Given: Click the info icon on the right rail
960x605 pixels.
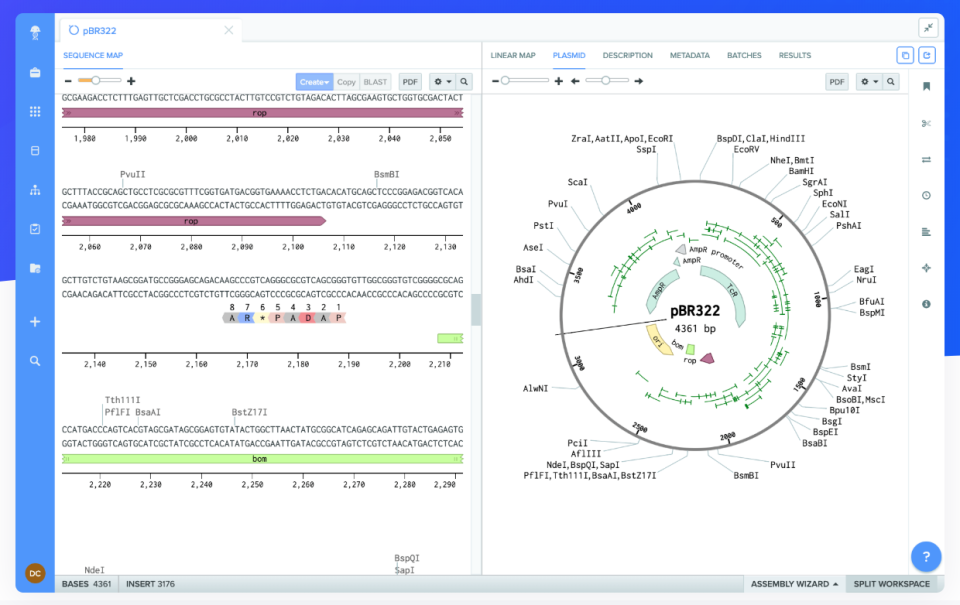Looking at the screenshot, I should 926,303.
